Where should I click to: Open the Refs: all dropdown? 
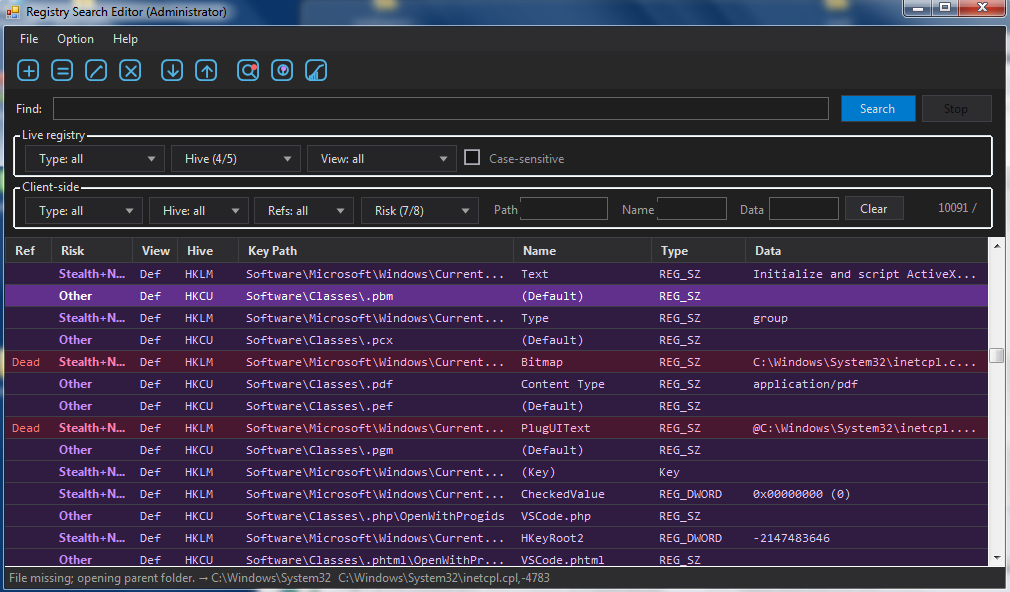tap(304, 211)
